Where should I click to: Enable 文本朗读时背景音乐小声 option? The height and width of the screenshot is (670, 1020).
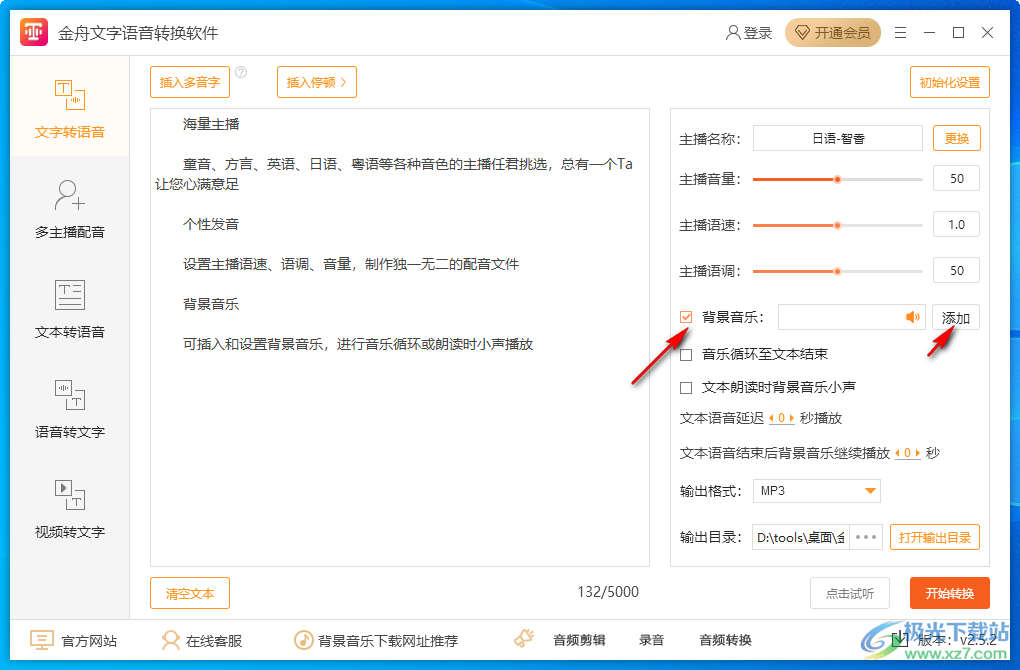tap(687, 387)
